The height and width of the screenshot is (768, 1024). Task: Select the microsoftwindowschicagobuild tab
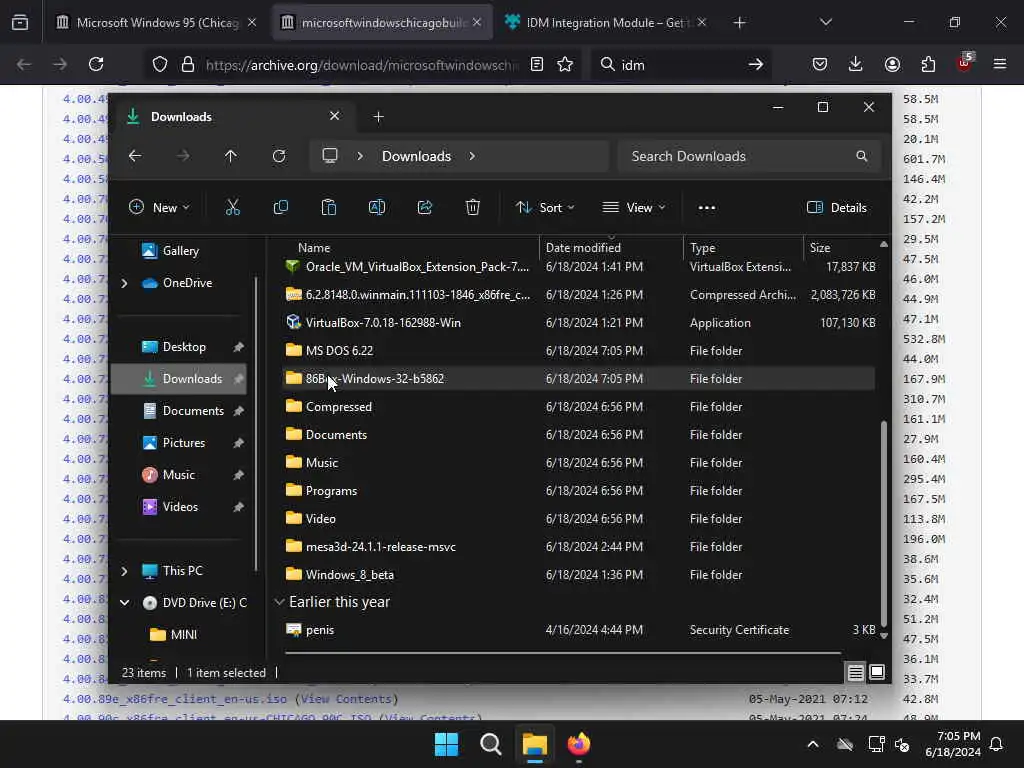coord(382,23)
